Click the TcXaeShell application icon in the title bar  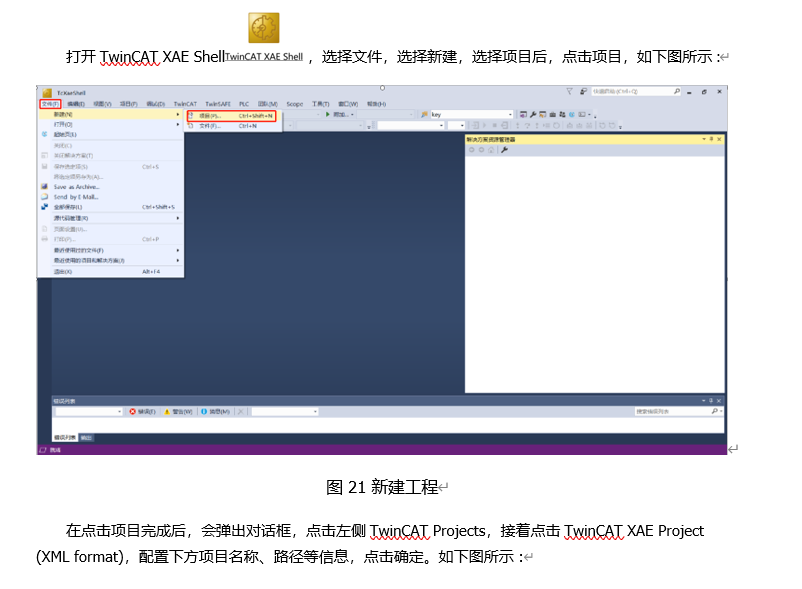(47, 93)
